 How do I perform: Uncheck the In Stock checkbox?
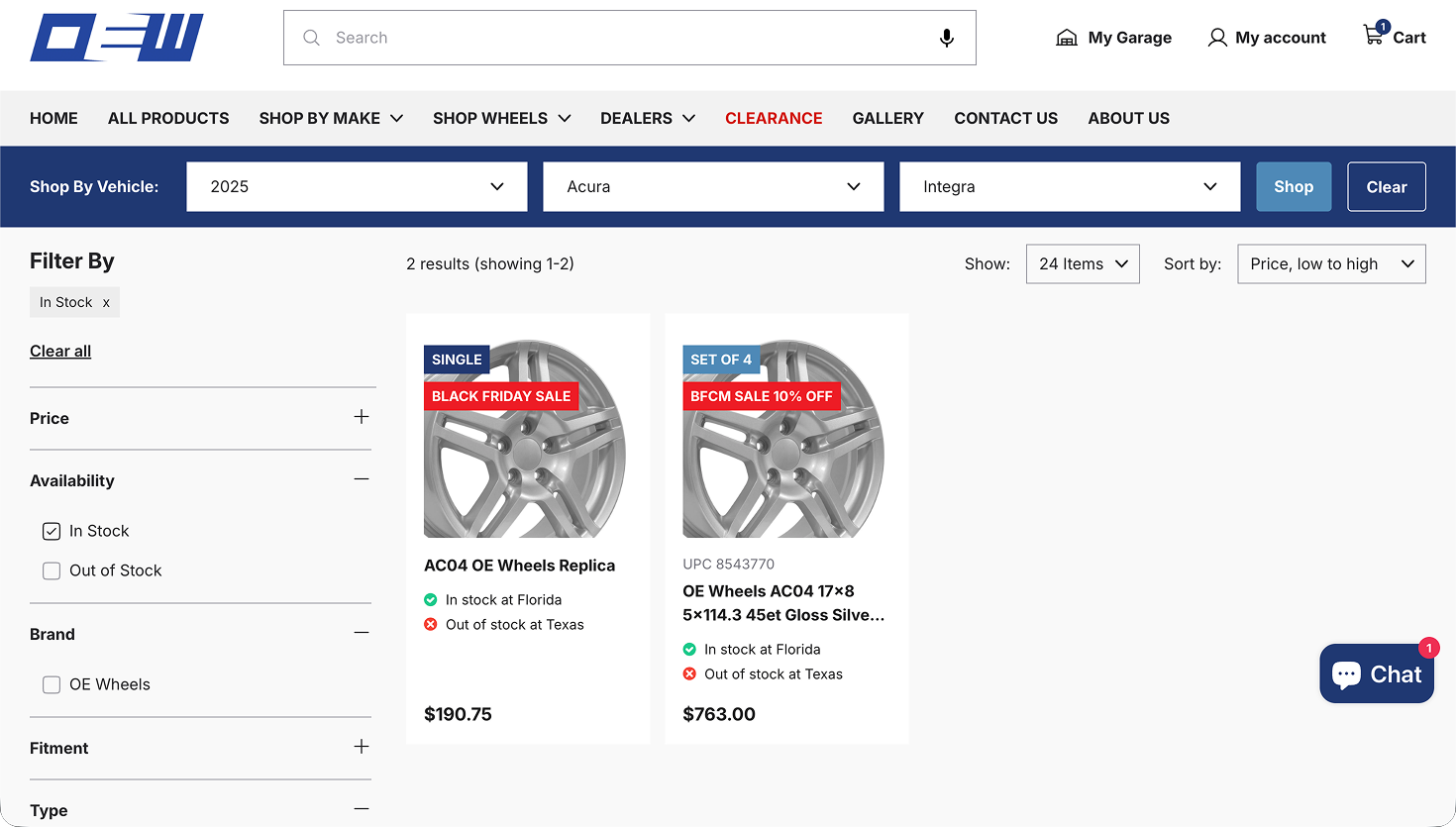point(52,532)
